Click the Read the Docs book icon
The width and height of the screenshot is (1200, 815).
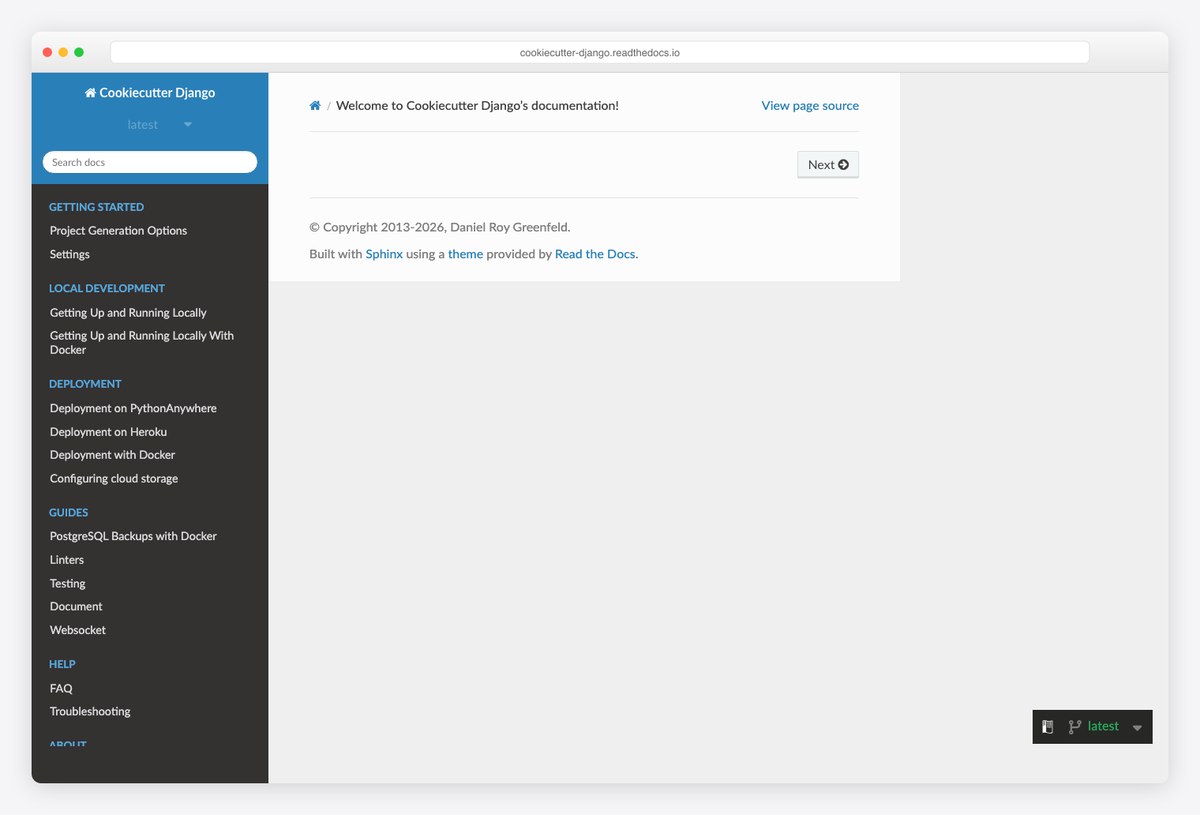coord(1048,727)
